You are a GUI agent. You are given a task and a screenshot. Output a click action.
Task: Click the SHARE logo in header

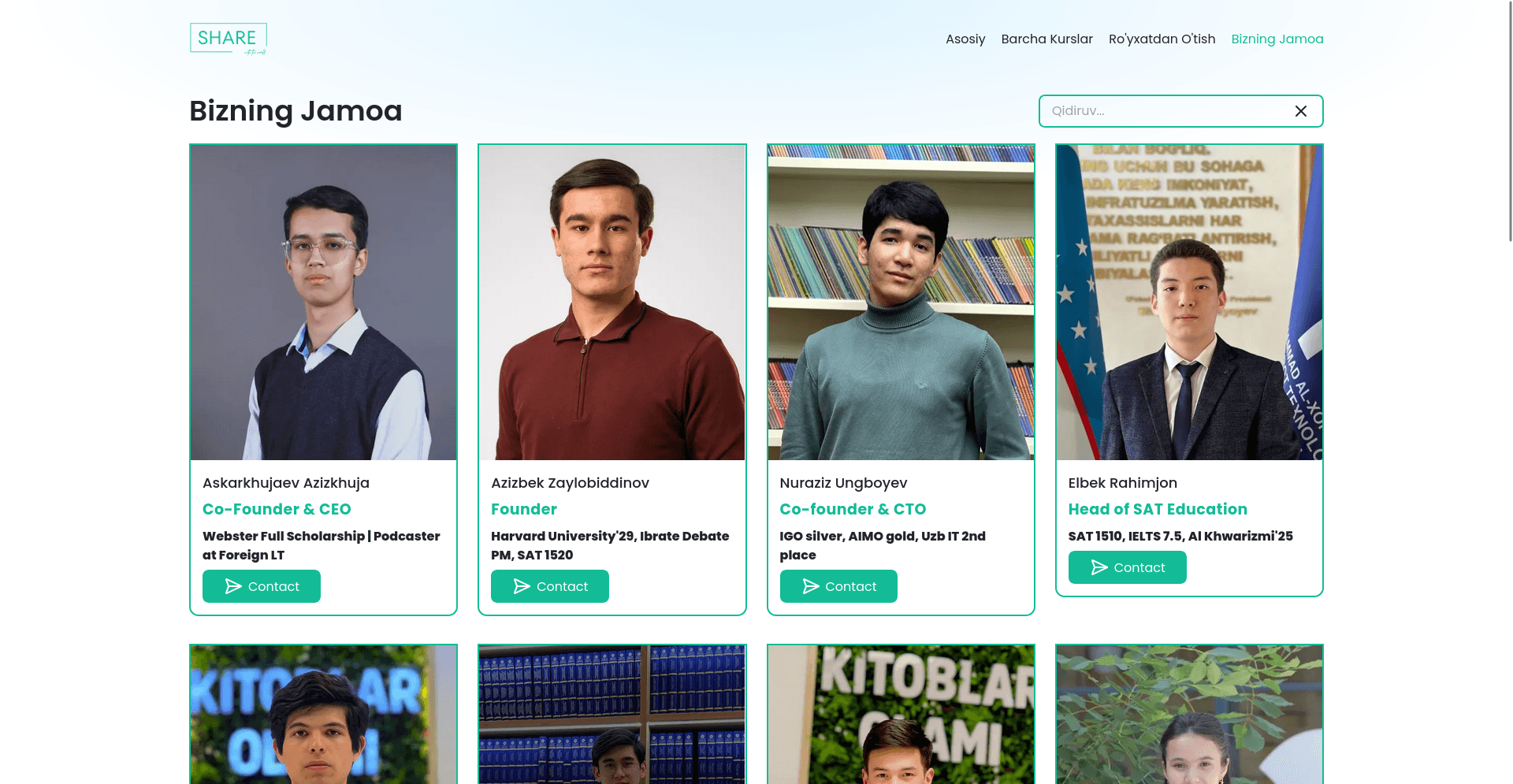[229, 39]
